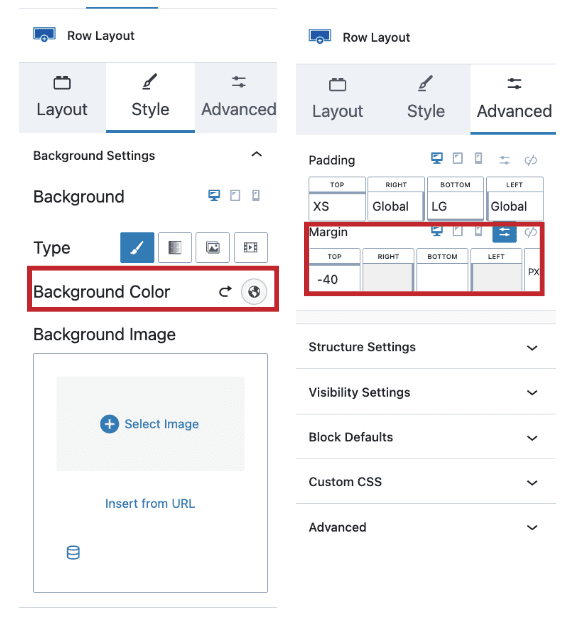Select the image background type icon
584x626 pixels.
[212, 248]
